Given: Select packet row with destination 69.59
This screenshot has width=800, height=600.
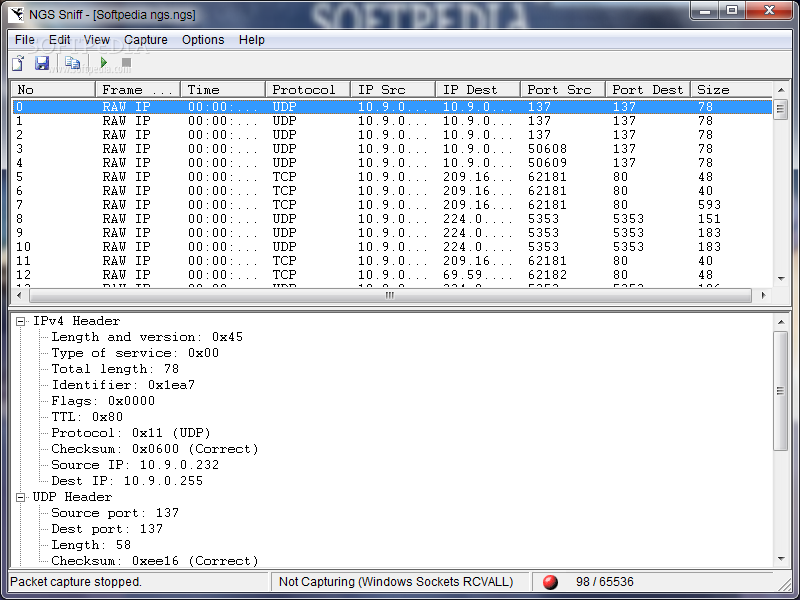Looking at the screenshot, I should 392,275.
